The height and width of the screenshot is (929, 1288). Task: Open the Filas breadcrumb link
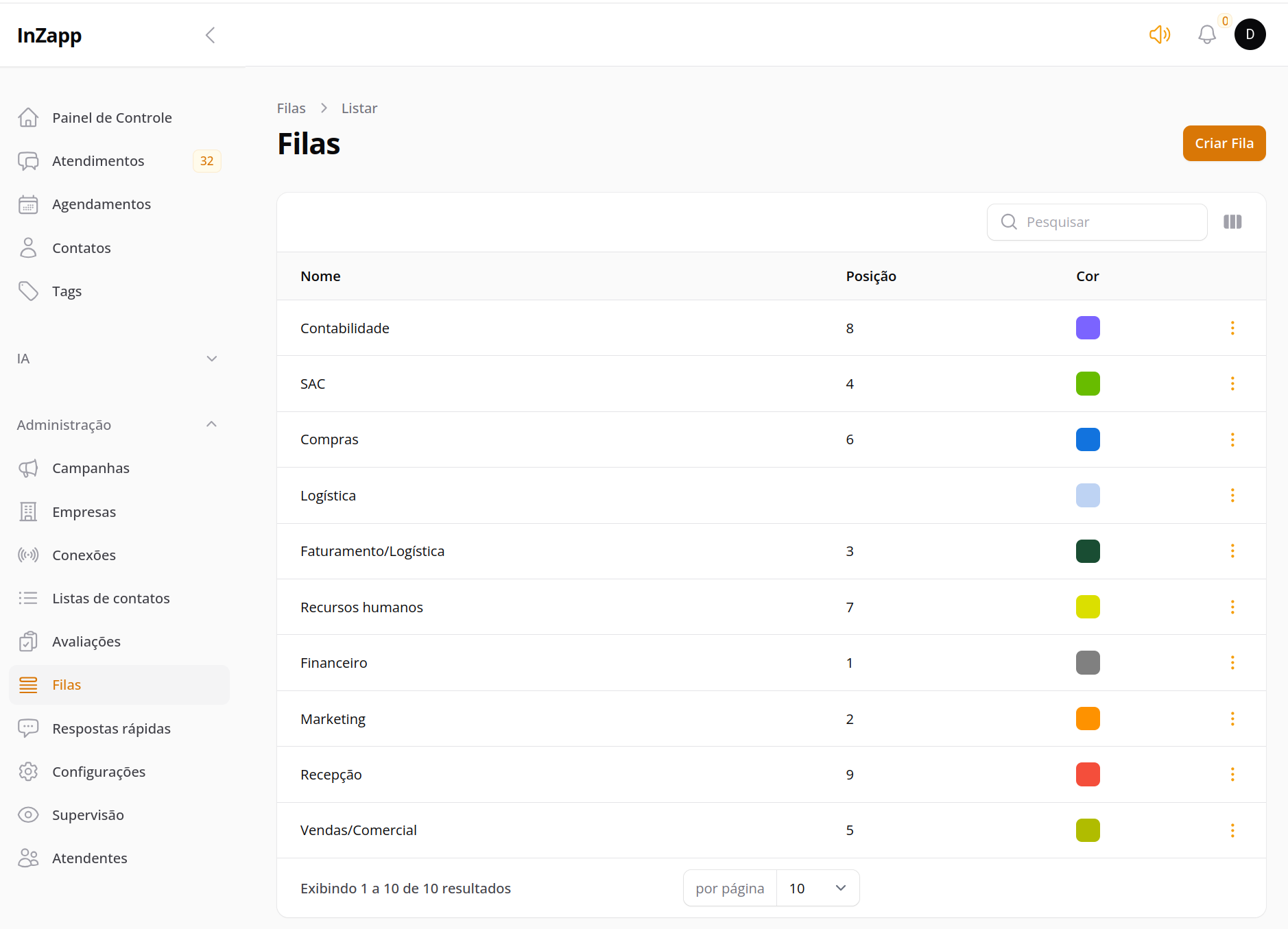pos(291,108)
